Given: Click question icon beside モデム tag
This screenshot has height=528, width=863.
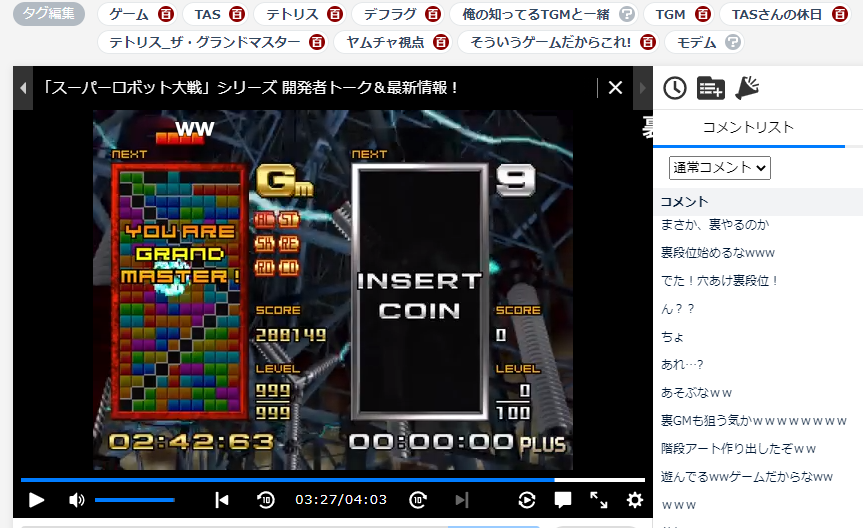Looking at the screenshot, I should pos(733,42).
